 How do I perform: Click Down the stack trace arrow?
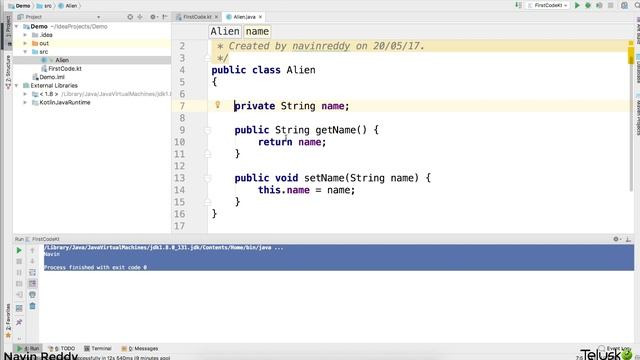pyautogui.click(x=32, y=261)
